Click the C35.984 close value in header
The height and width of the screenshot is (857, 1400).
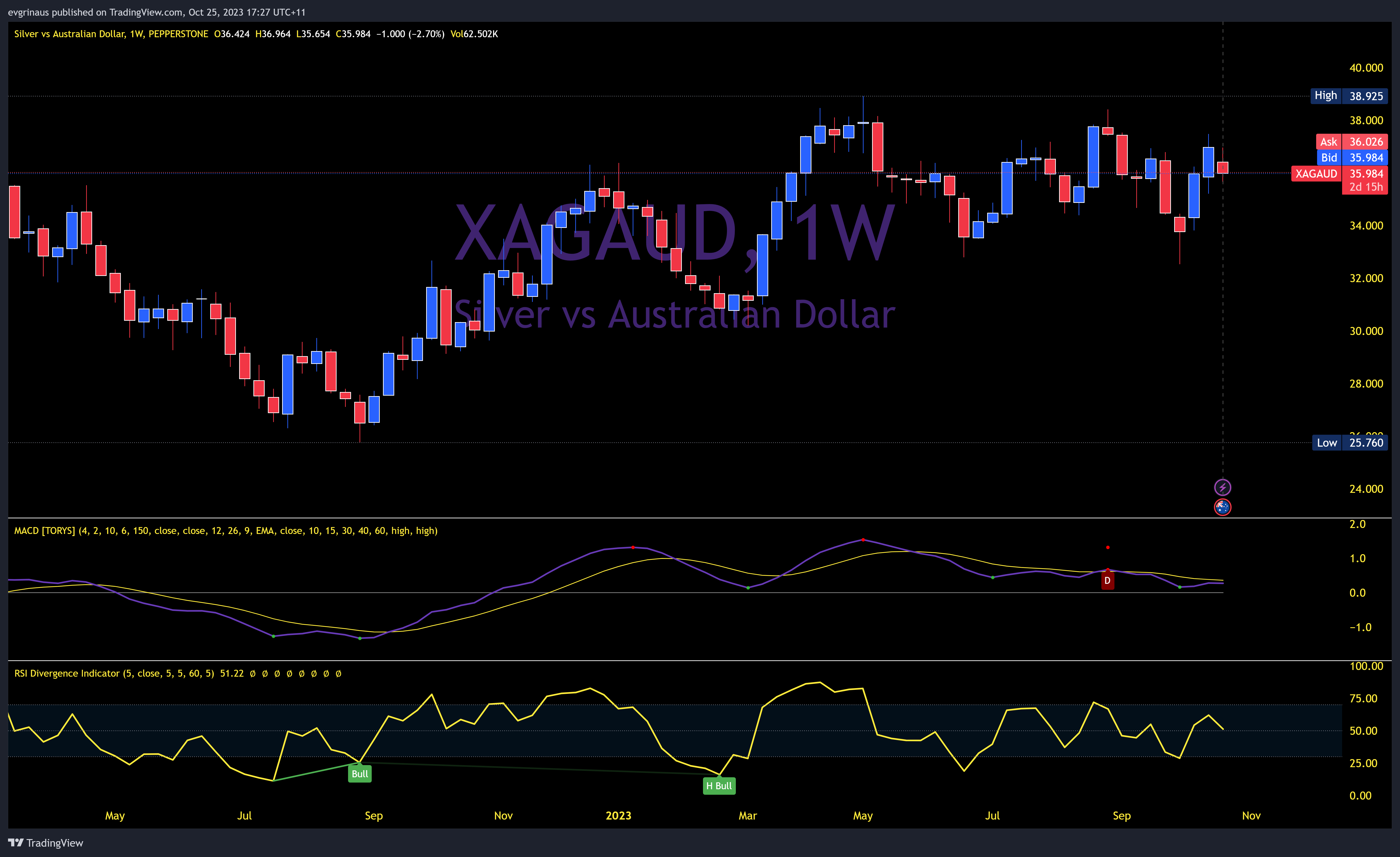[353, 34]
